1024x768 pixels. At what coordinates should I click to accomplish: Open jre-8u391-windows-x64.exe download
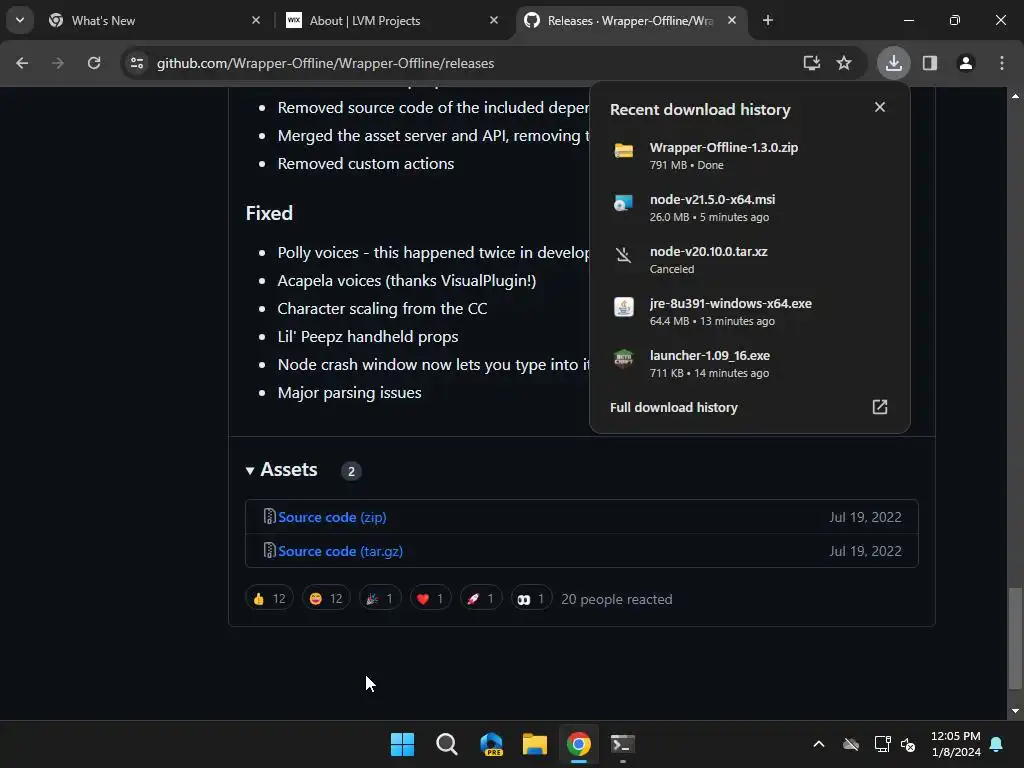click(750, 312)
